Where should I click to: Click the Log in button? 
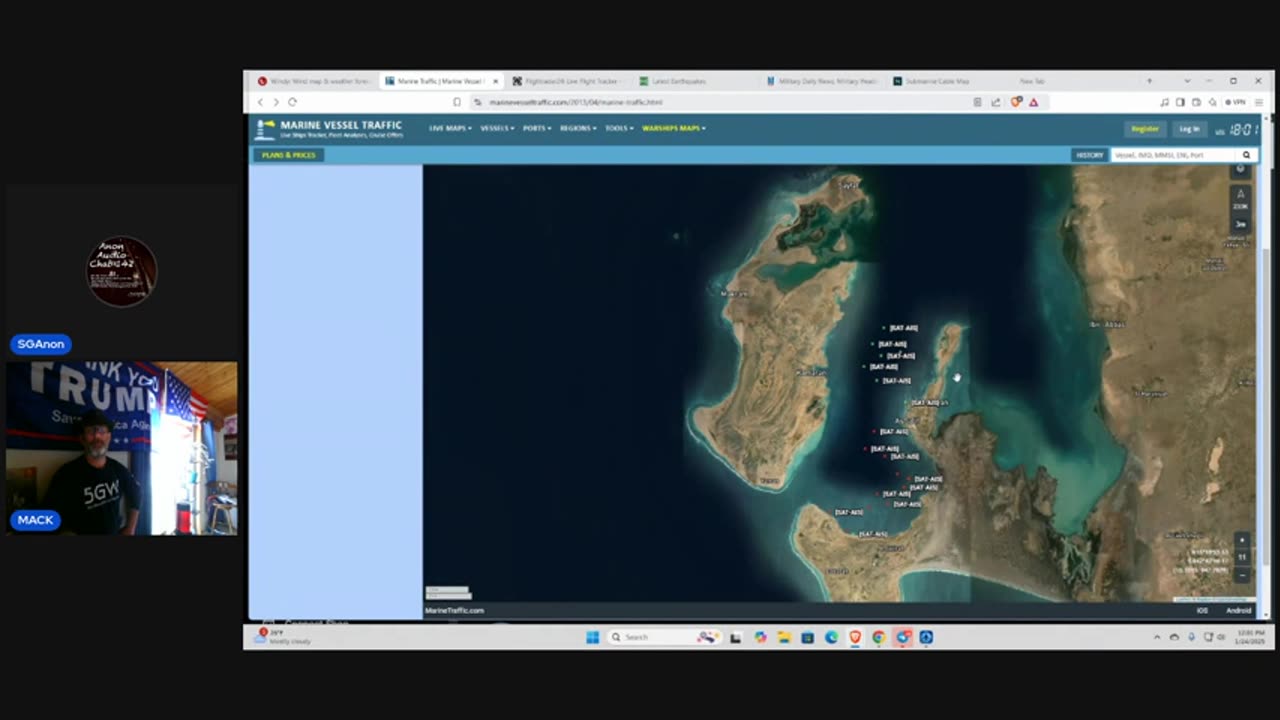pos(1189,129)
